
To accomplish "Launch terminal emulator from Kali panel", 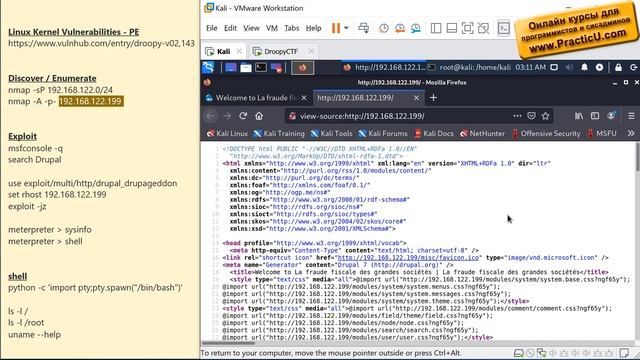I will point(261,67).
